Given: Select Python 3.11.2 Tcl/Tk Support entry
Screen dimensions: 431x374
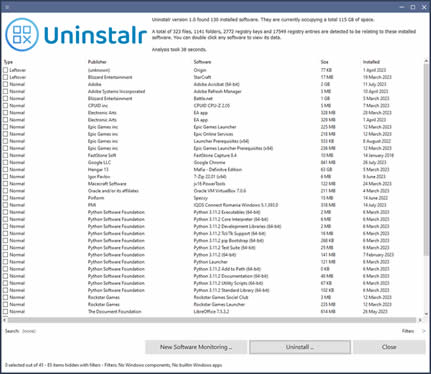Looking at the screenshot, I should (230, 233).
